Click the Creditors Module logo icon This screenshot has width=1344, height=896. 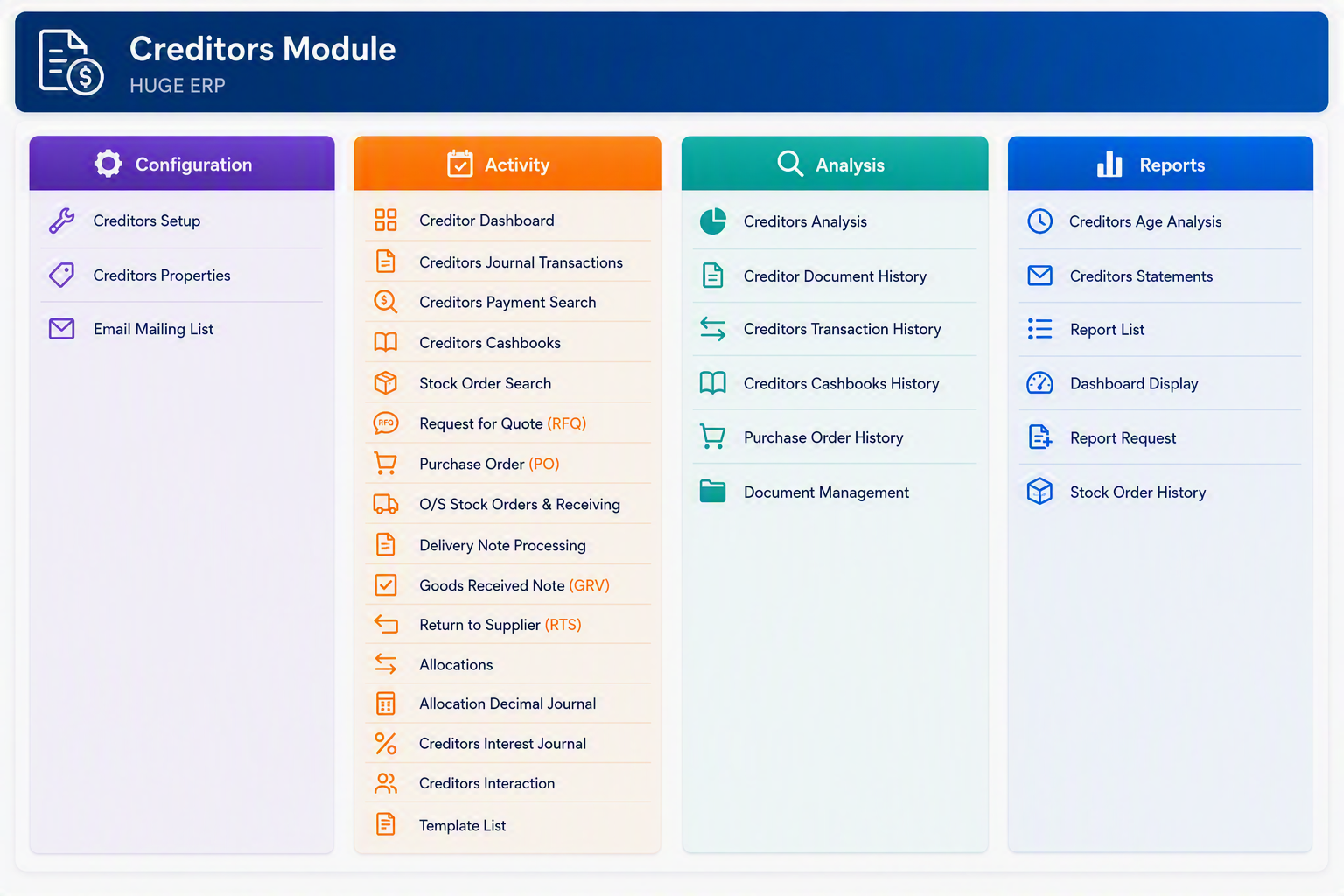pos(71,62)
